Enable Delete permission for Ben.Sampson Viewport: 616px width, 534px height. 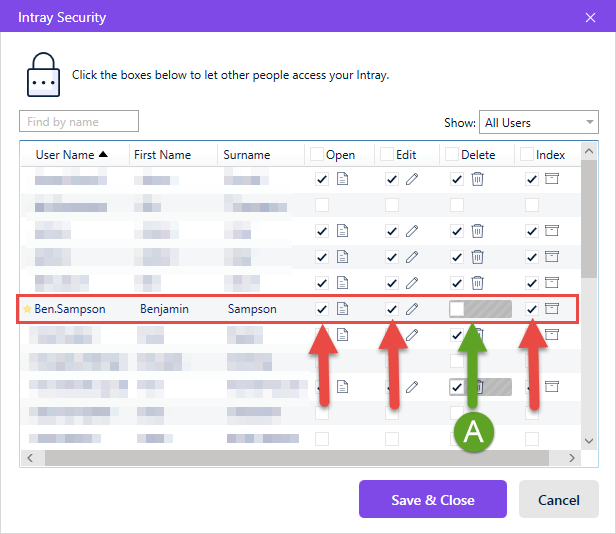pyautogui.click(x=457, y=309)
